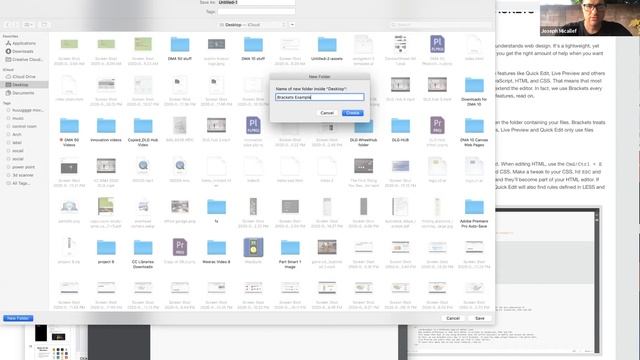
Task: Collapse the dialog with the chevron button
Action: pyautogui.click(x=292, y=25)
